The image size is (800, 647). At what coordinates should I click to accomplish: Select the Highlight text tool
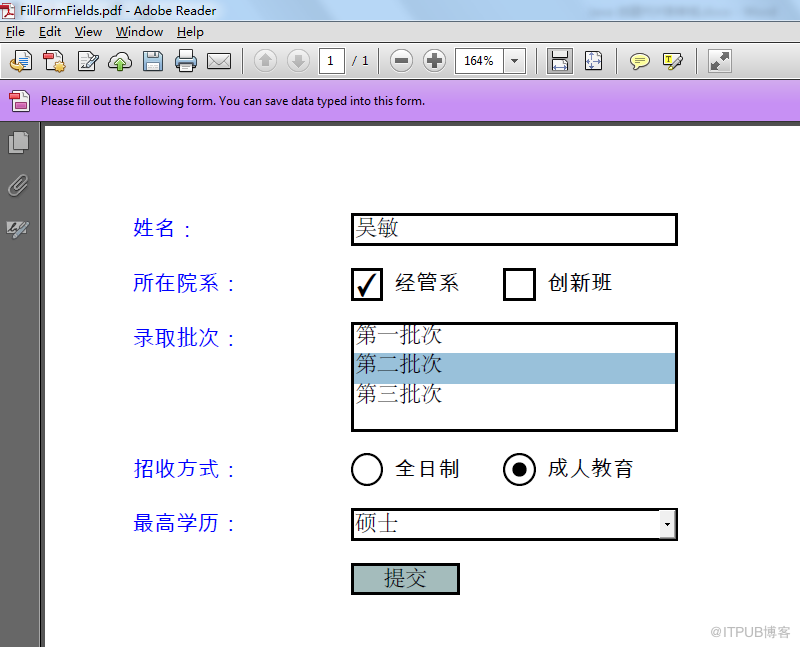pyautogui.click(x=672, y=61)
